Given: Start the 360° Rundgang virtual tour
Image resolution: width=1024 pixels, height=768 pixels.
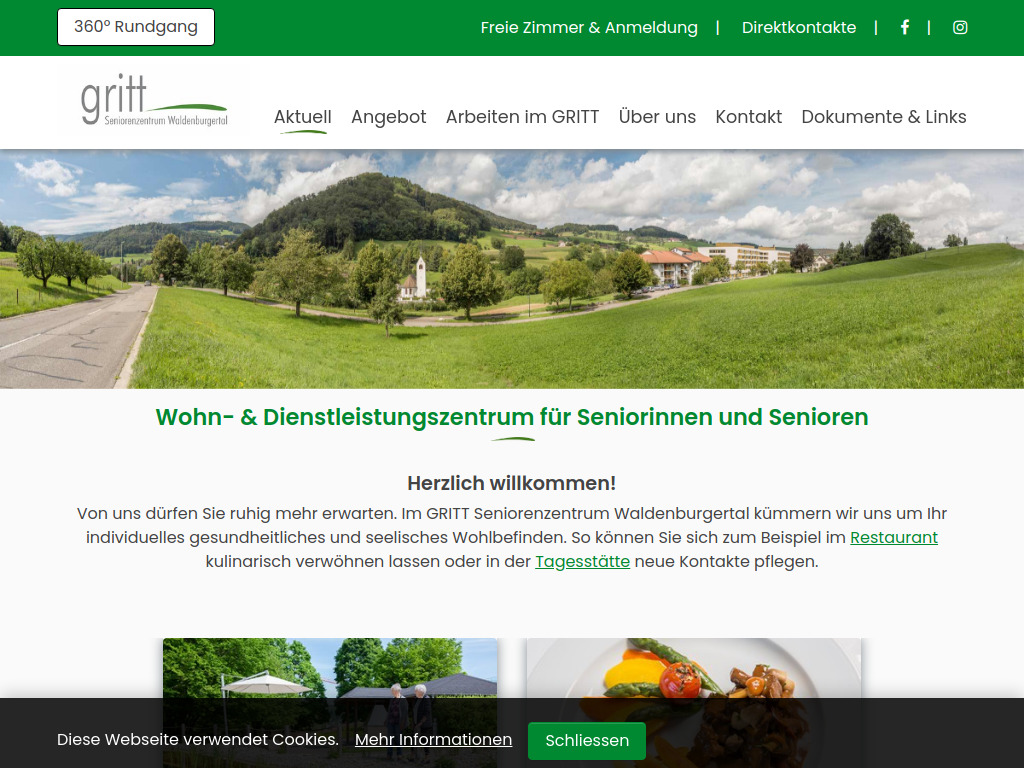Looking at the screenshot, I should click(135, 27).
